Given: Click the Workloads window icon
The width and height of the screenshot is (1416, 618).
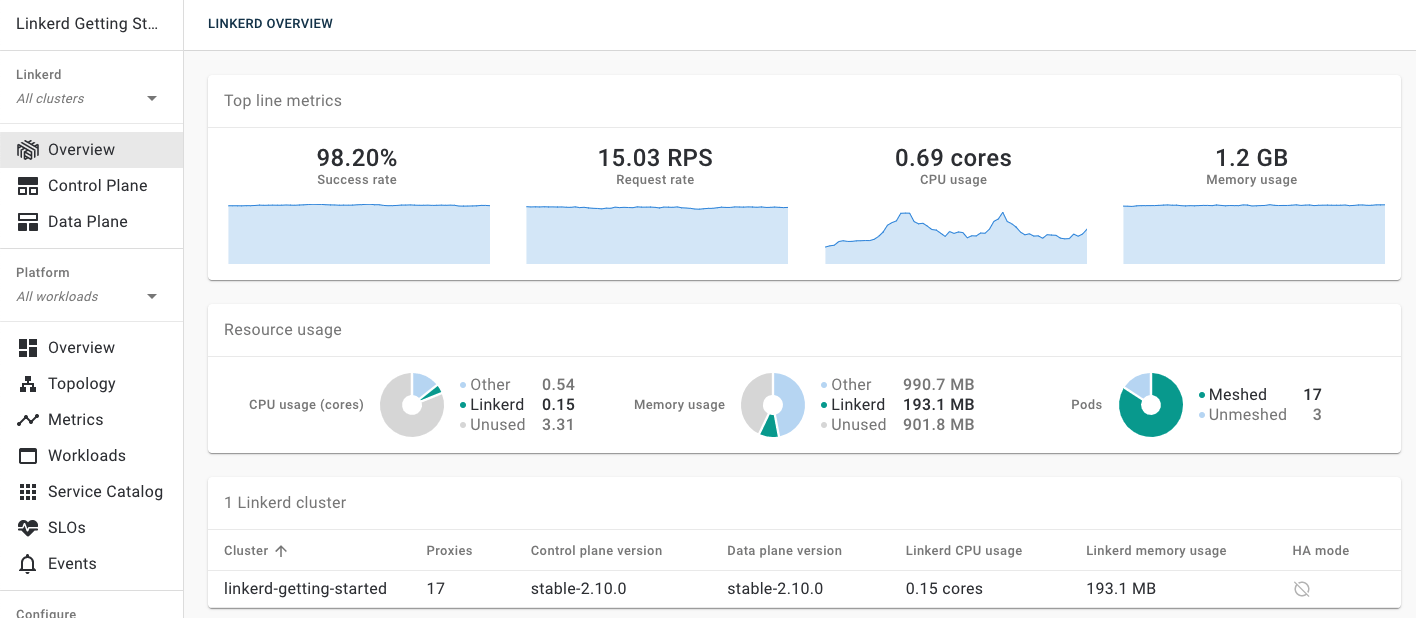Looking at the screenshot, I should pyautogui.click(x=28, y=456).
